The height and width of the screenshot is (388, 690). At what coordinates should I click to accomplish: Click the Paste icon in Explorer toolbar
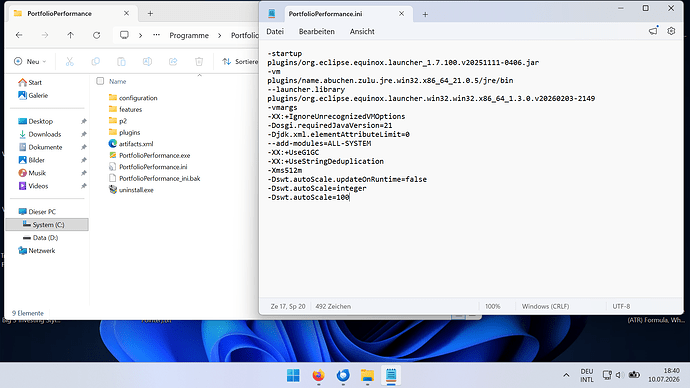(x=121, y=62)
